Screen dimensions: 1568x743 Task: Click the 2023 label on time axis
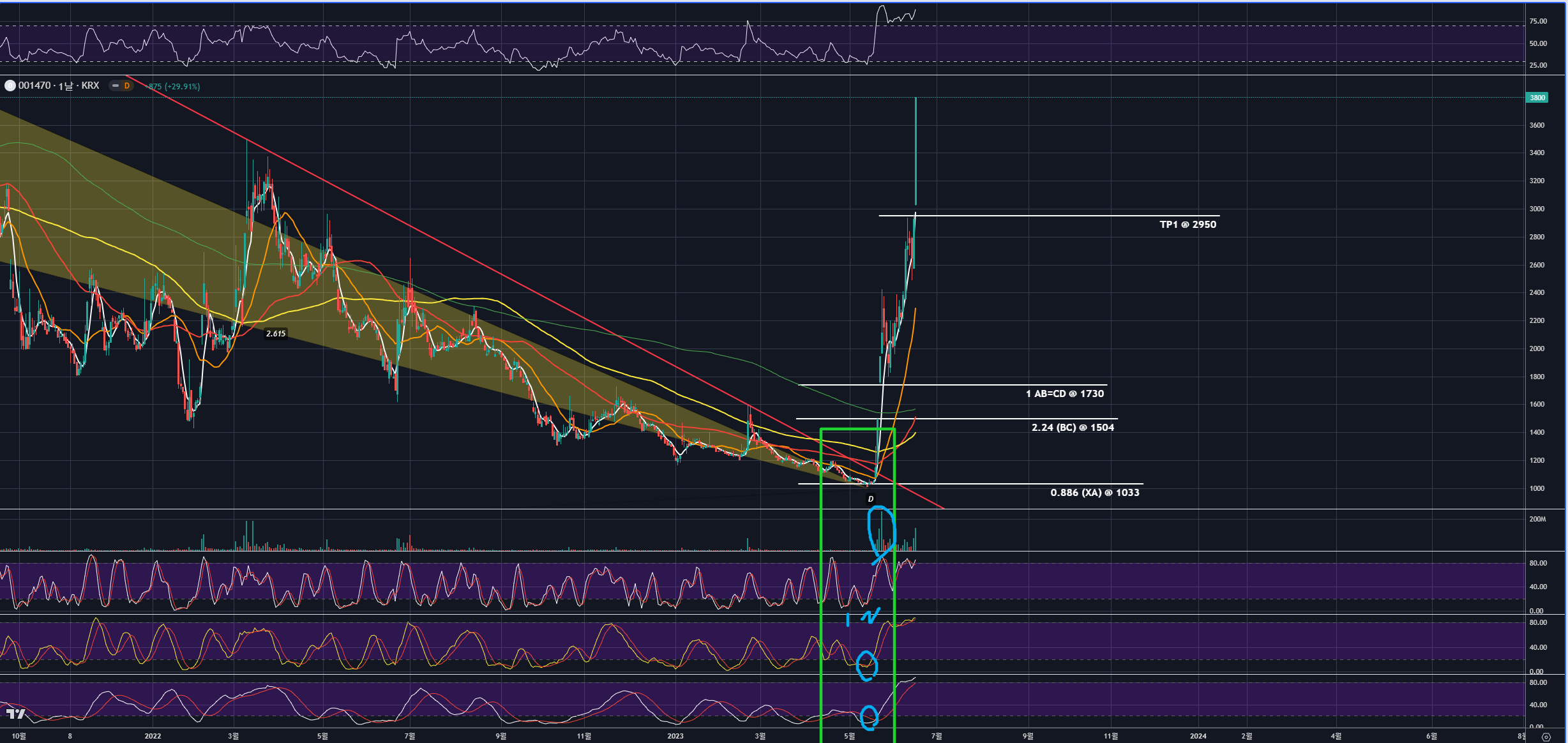[675, 736]
